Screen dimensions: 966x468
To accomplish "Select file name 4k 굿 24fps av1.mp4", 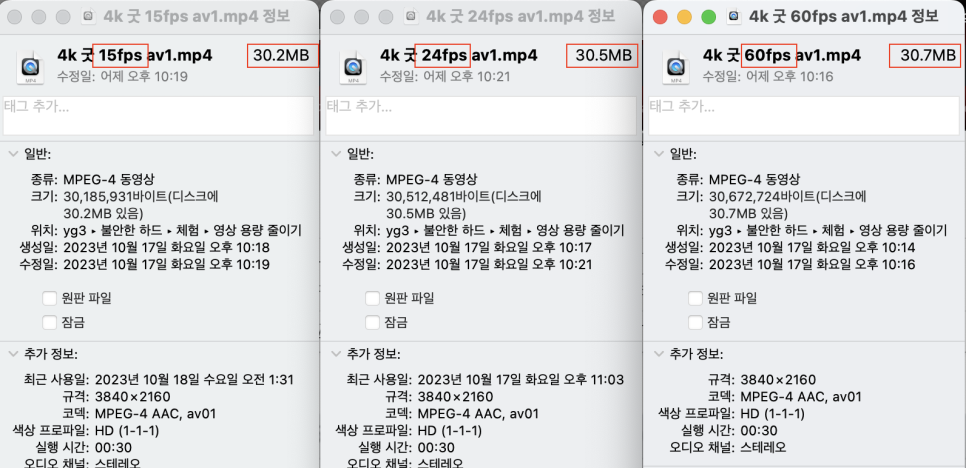I will (459, 55).
